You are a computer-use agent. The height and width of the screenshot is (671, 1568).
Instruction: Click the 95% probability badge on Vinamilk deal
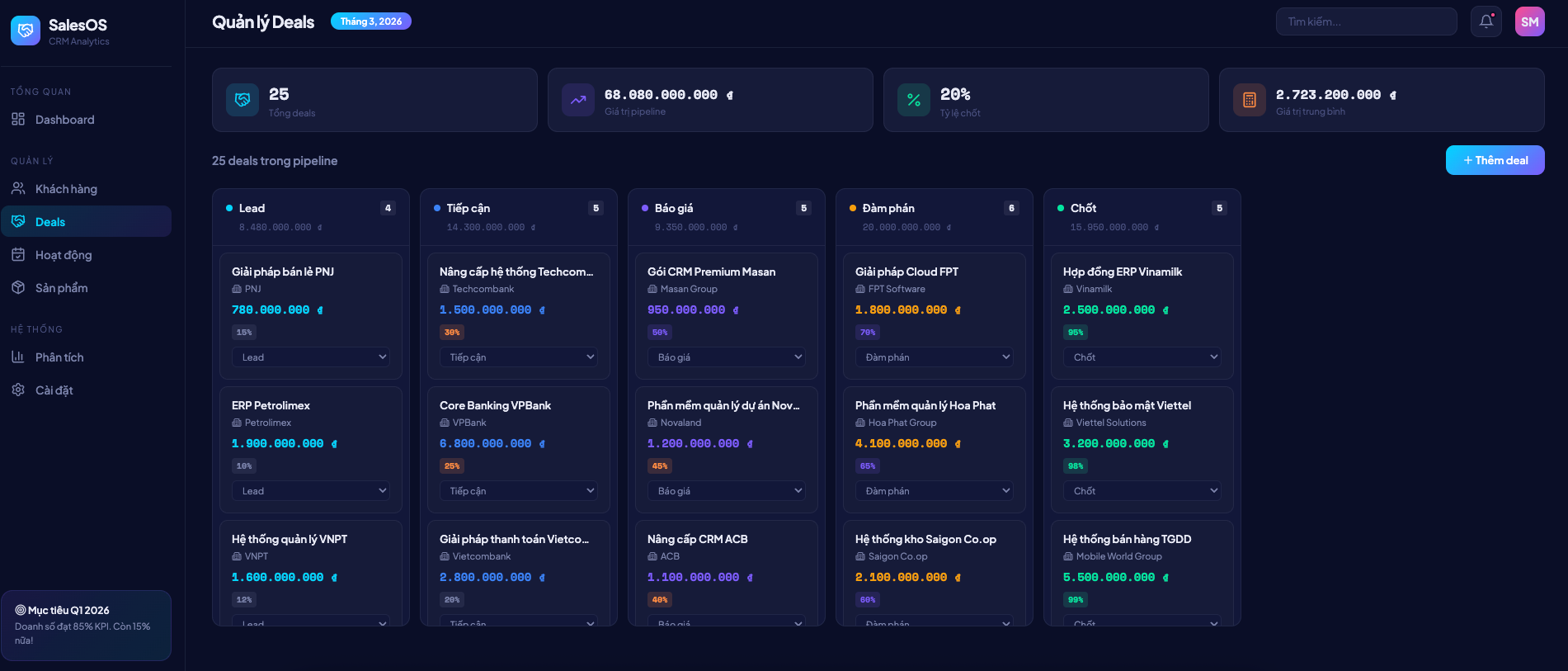click(1076, 333)
